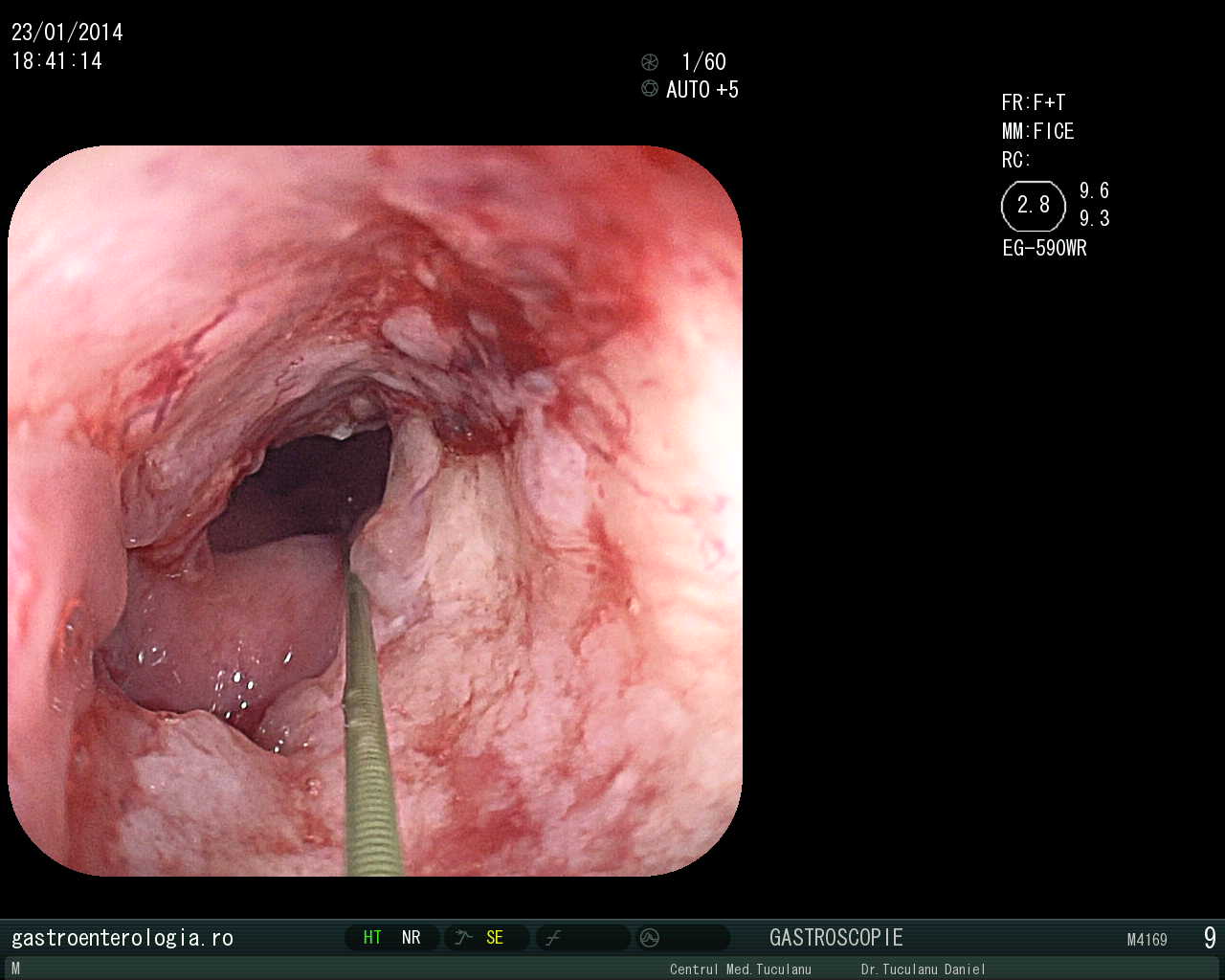Click the Centrul Med.Tuculanu label
Screen dimensions: 1225x980
point(741,969)
